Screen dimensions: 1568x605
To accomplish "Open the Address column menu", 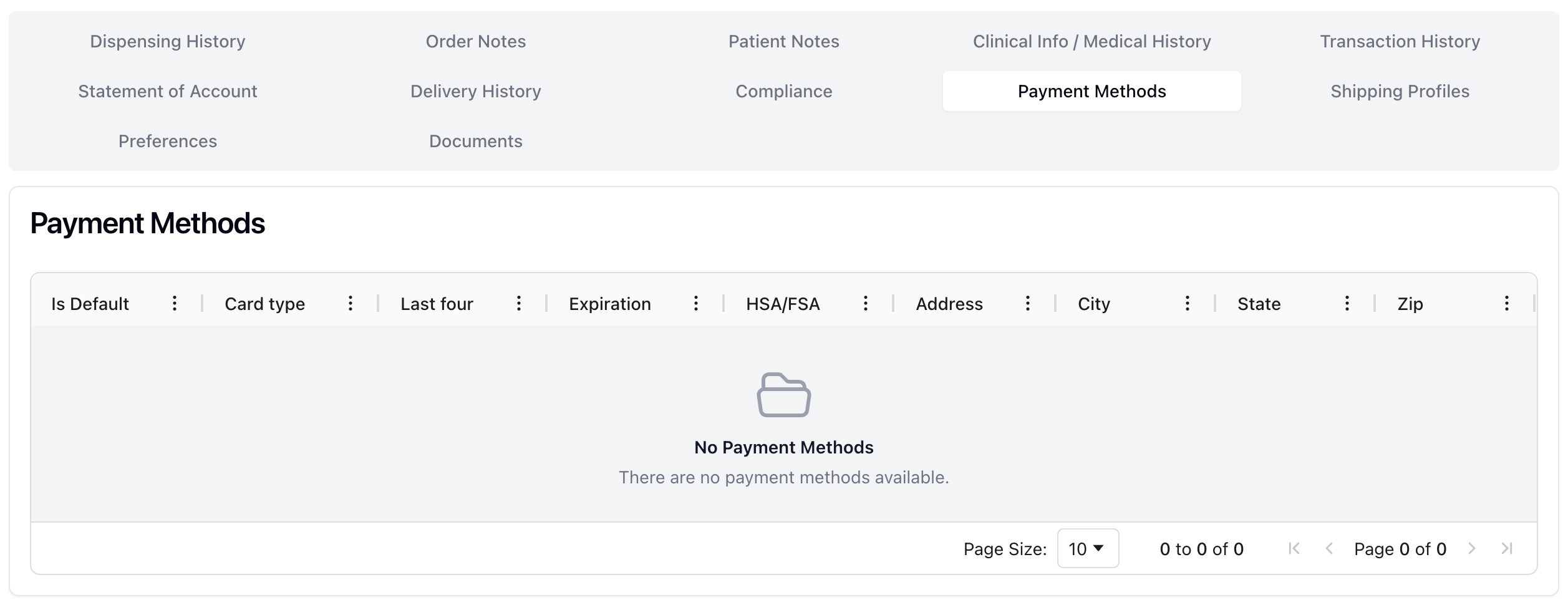I will [x=1027, y=304].
